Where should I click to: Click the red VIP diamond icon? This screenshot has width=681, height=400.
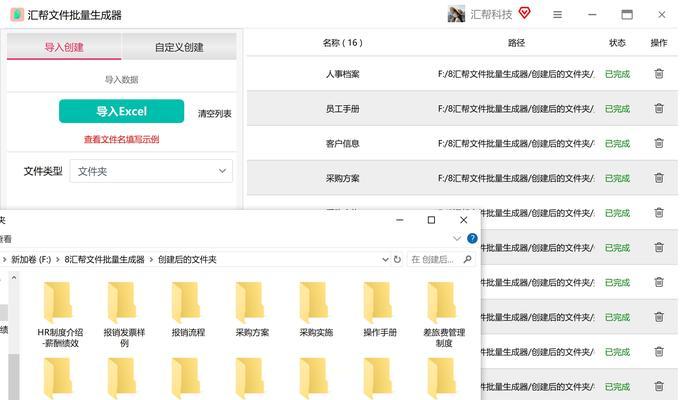pos(524,13)
